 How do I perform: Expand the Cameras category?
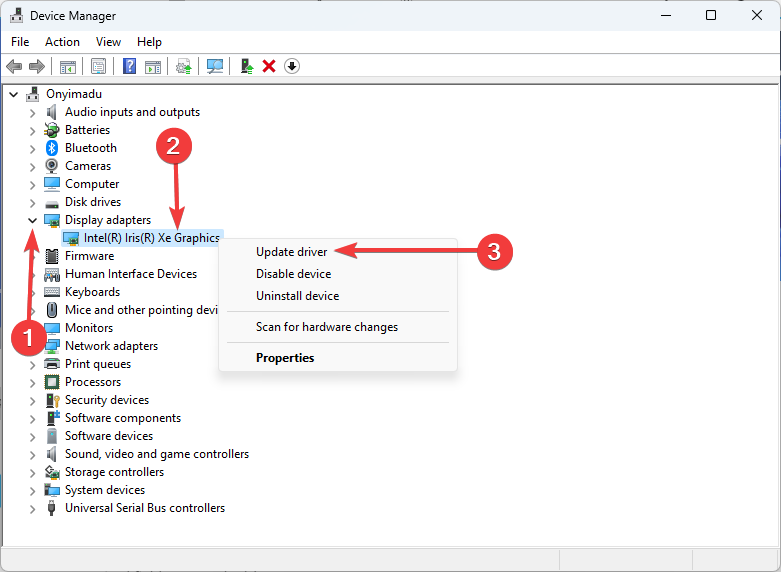point(32,167)
